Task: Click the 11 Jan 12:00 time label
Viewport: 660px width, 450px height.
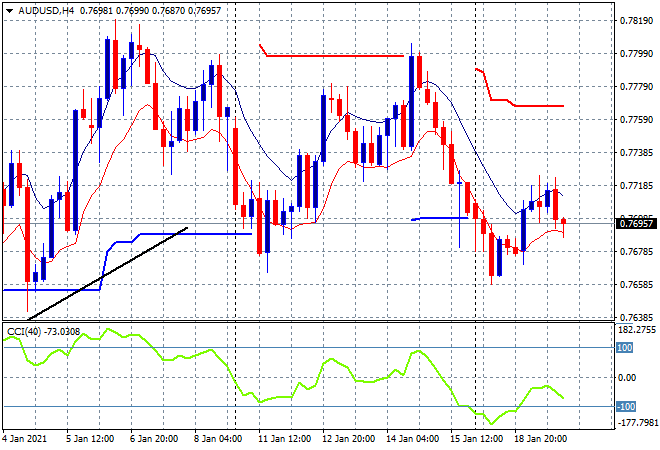Action: click(x=284, y=439)
